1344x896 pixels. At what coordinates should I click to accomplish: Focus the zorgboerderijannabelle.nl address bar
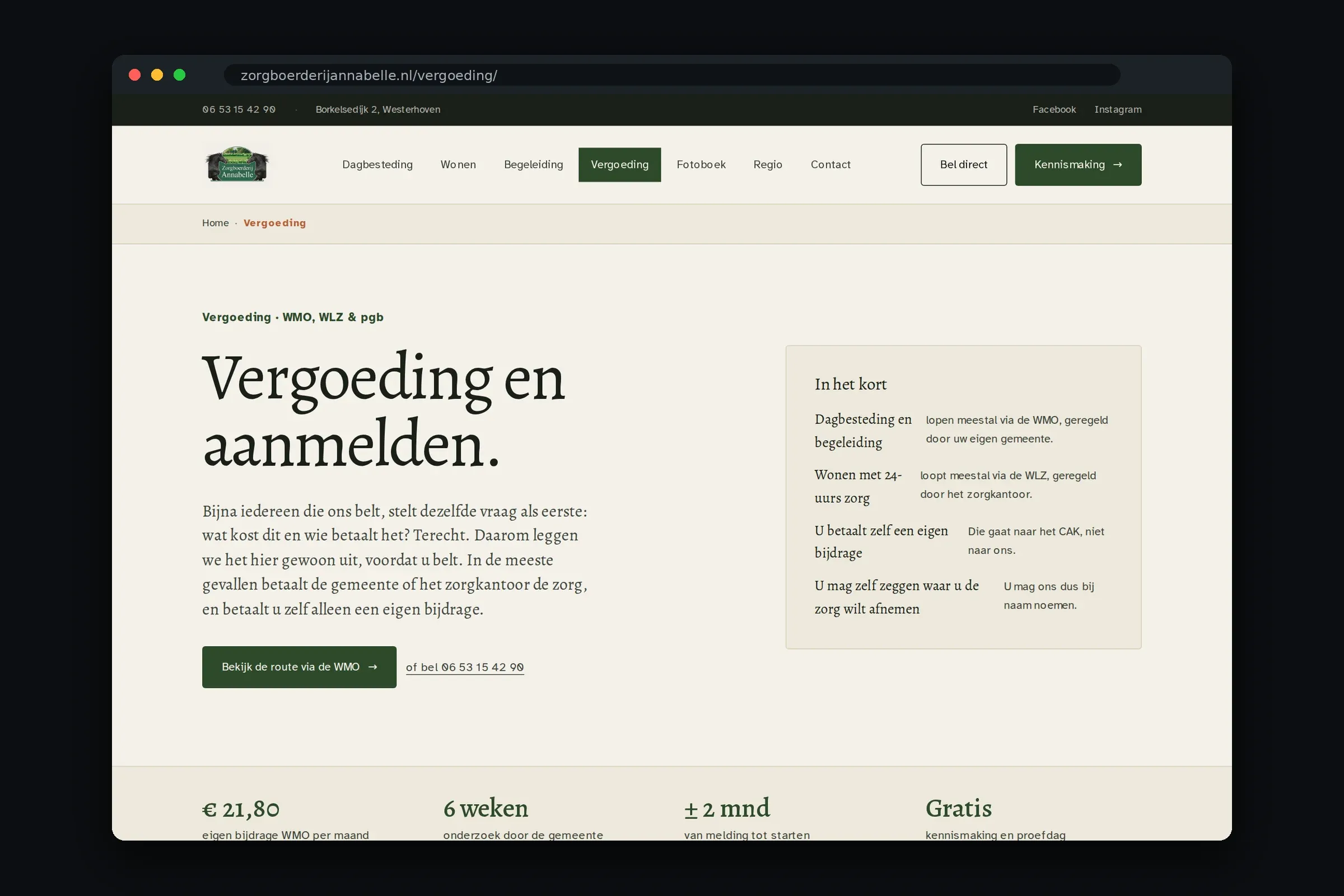tap(672, 75)
